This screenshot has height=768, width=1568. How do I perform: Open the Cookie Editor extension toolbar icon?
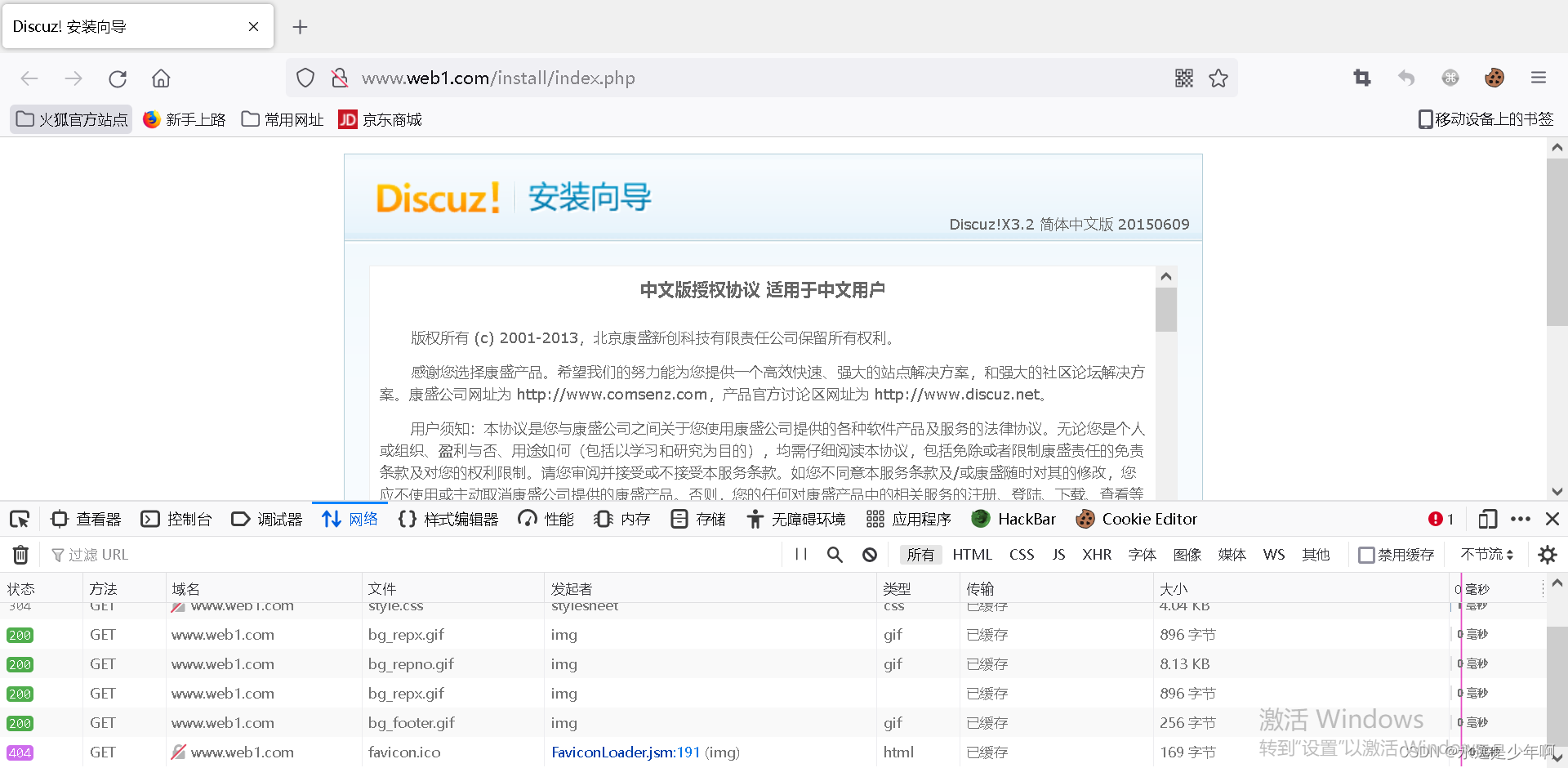click(x=1494, y=78)
